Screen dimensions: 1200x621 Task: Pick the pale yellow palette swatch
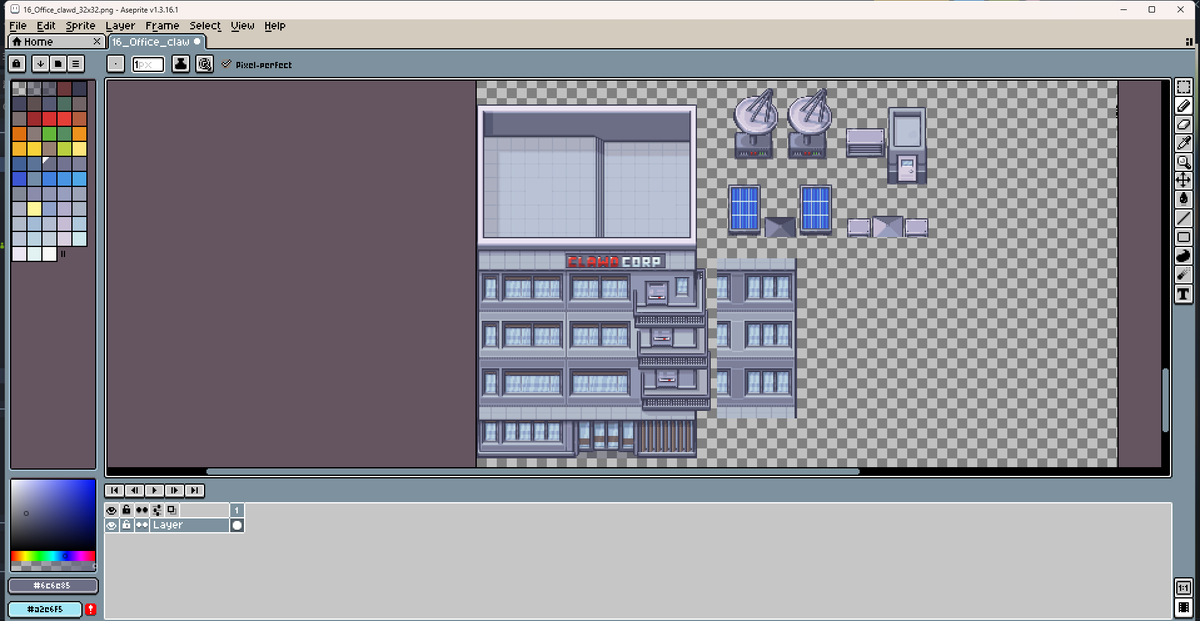[x=34, y=209]
